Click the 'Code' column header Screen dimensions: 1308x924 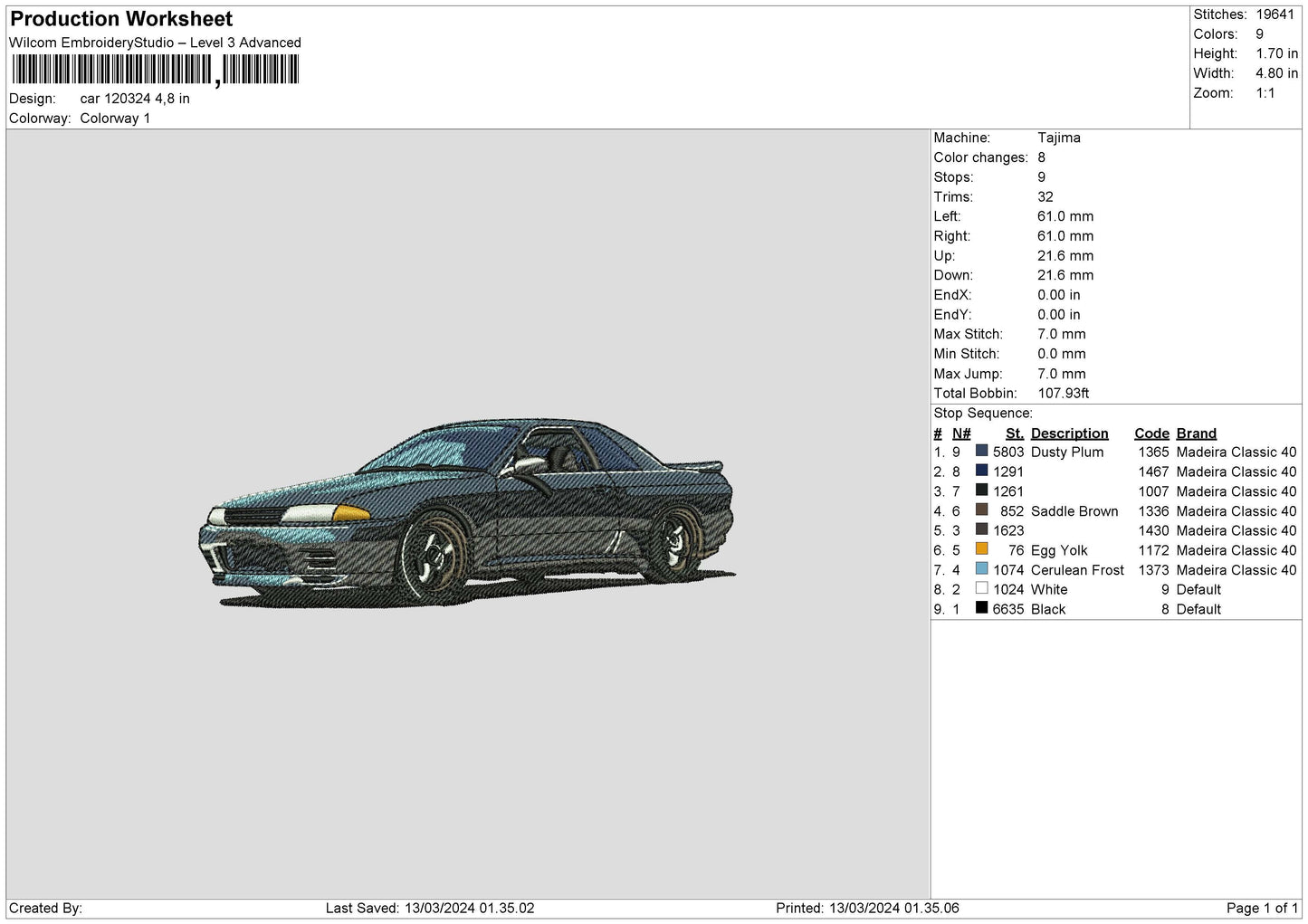(1151, 433)
